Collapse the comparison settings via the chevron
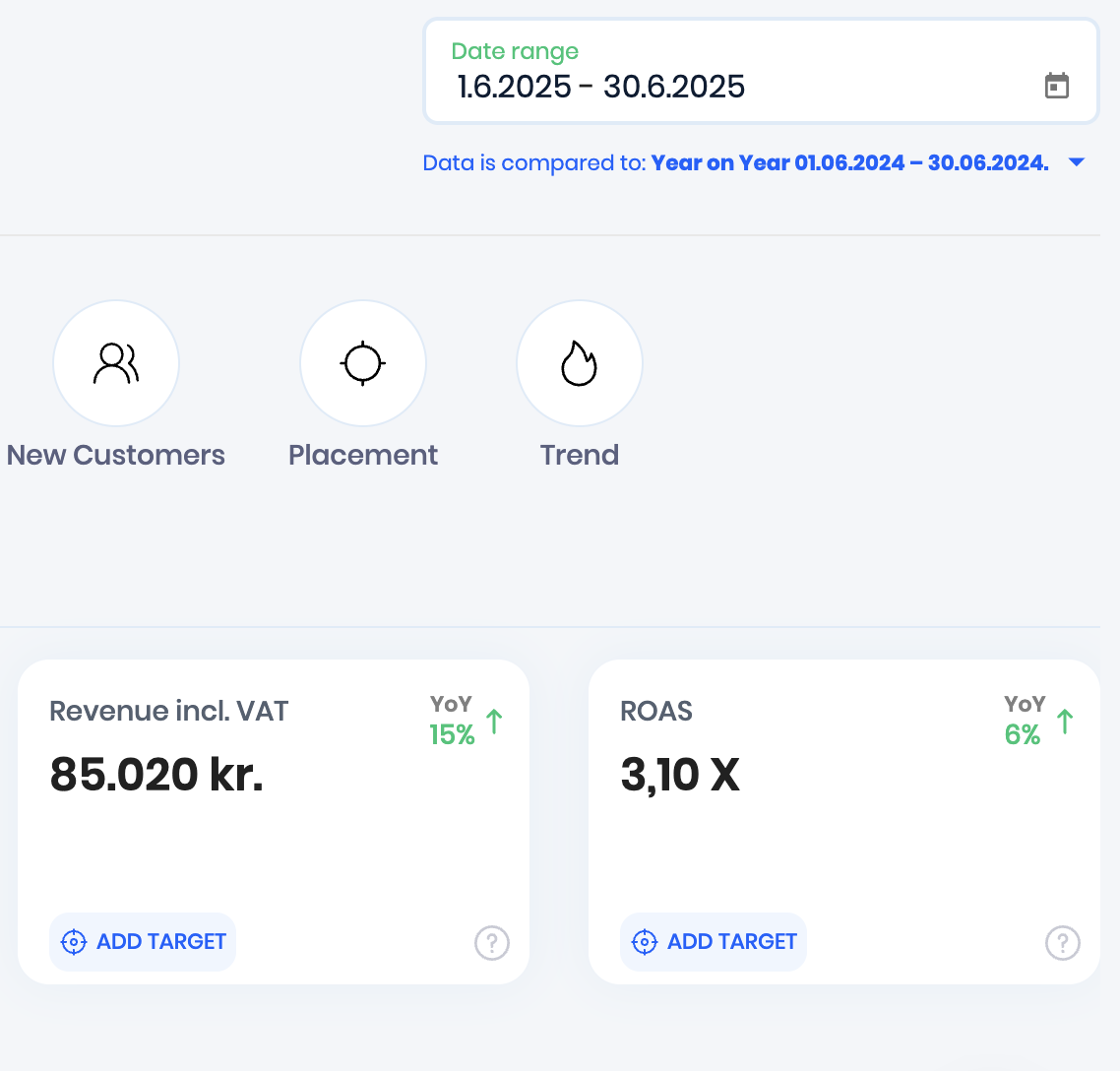Image resolution: width=1120 pixels, height=1071 pixels. (1076, 162)
